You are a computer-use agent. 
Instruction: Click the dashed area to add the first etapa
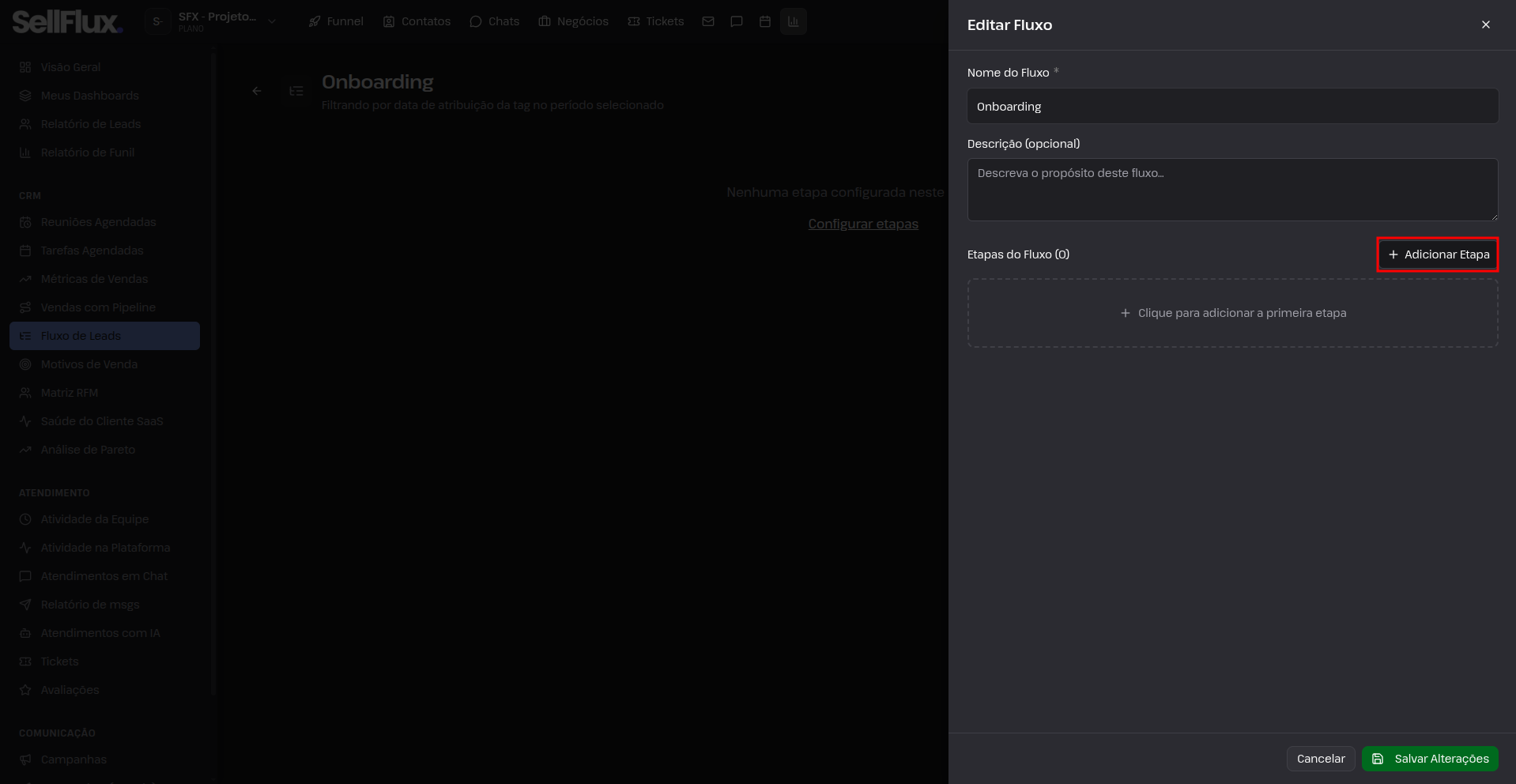click(1232, 313)
